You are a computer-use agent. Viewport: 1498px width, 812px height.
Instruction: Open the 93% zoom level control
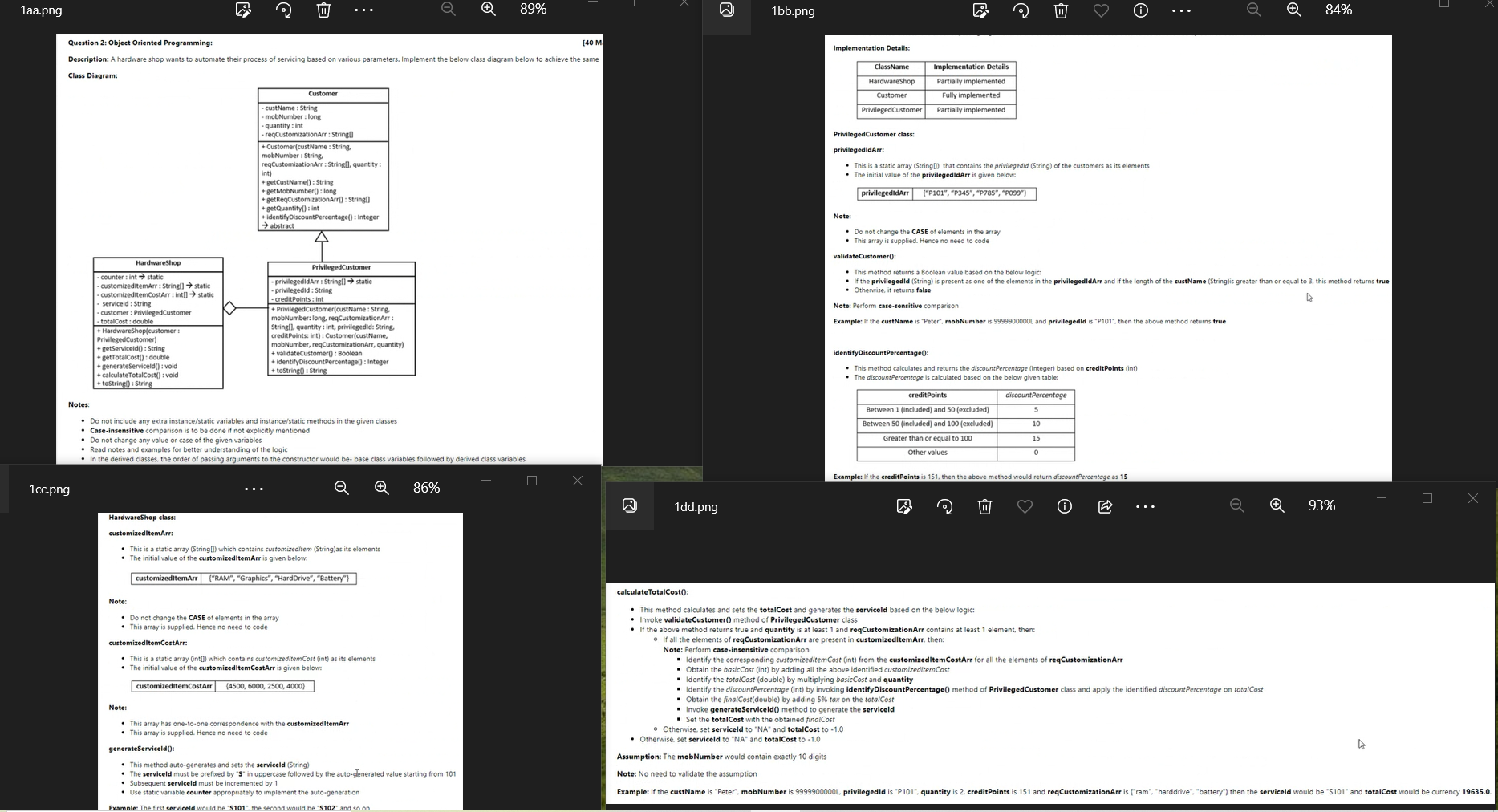[1321, 505]
